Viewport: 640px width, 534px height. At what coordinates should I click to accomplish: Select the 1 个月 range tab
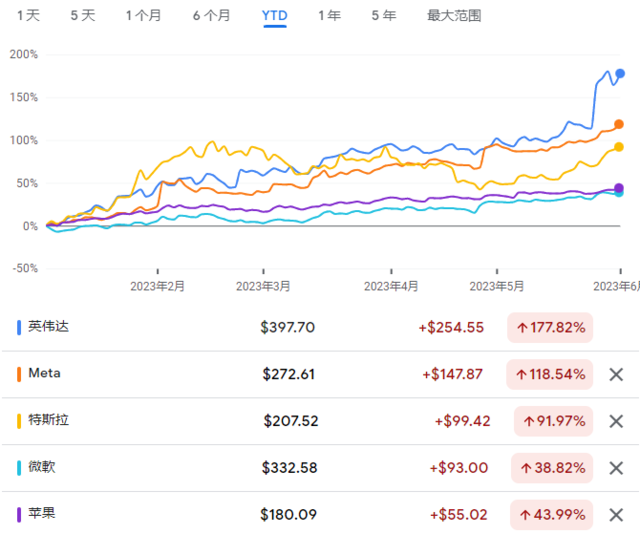point(143,16)
